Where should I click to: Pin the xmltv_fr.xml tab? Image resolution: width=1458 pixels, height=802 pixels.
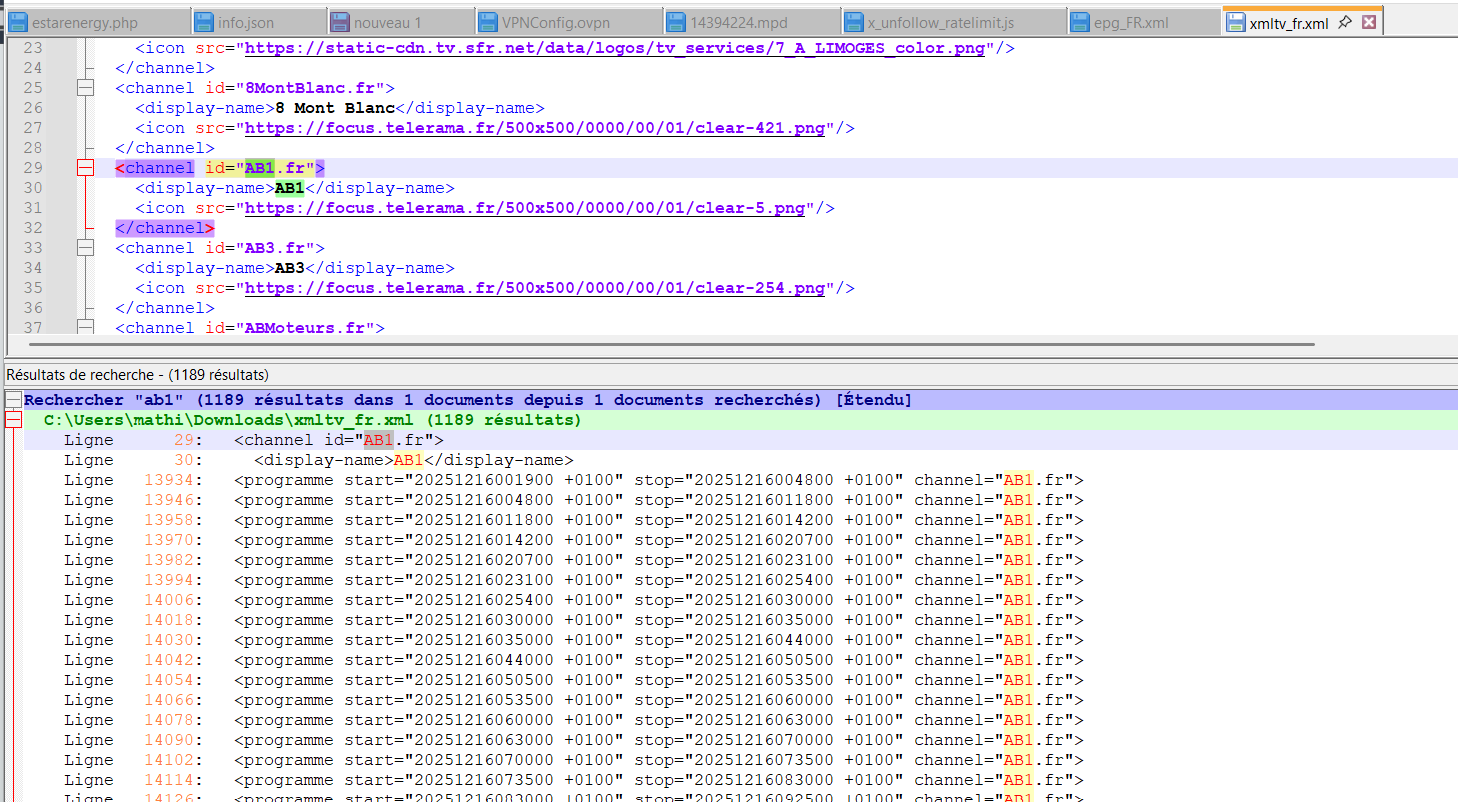[x=1345, y=21]
